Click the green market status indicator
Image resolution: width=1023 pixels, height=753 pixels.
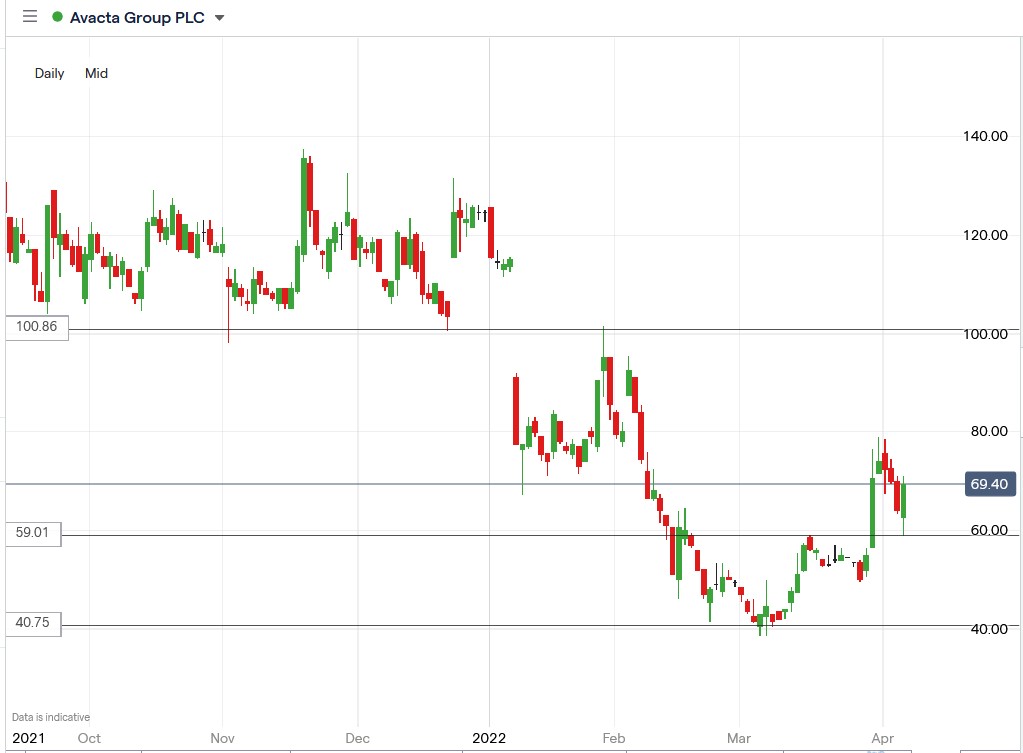(58, 17)
